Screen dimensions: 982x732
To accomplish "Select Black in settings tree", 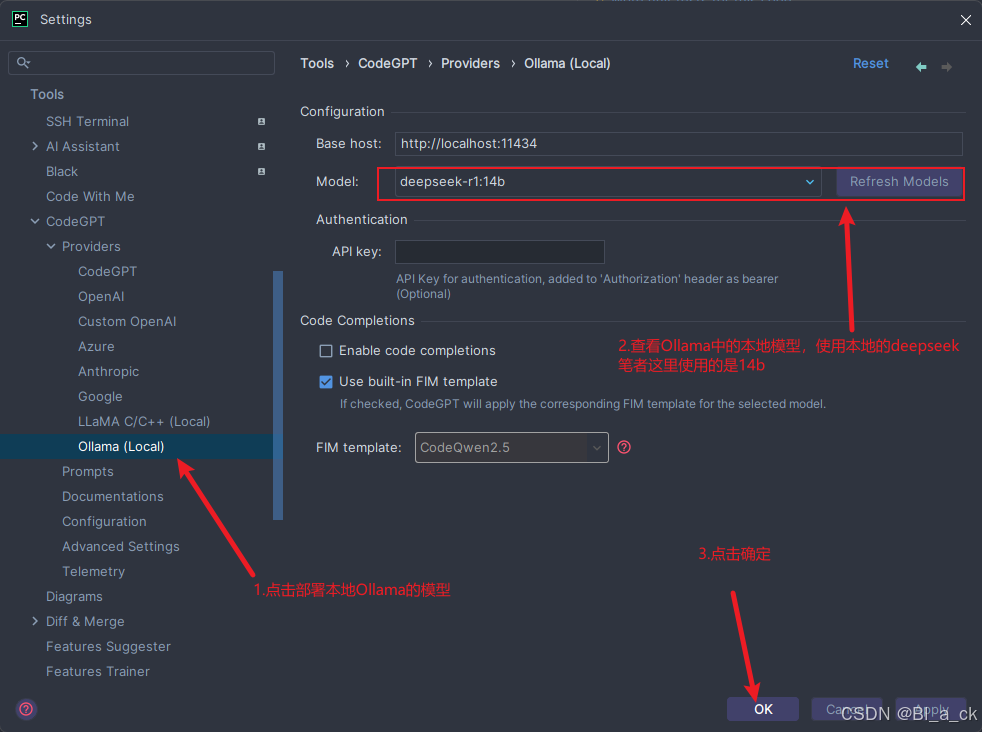I will pos(61,172).
